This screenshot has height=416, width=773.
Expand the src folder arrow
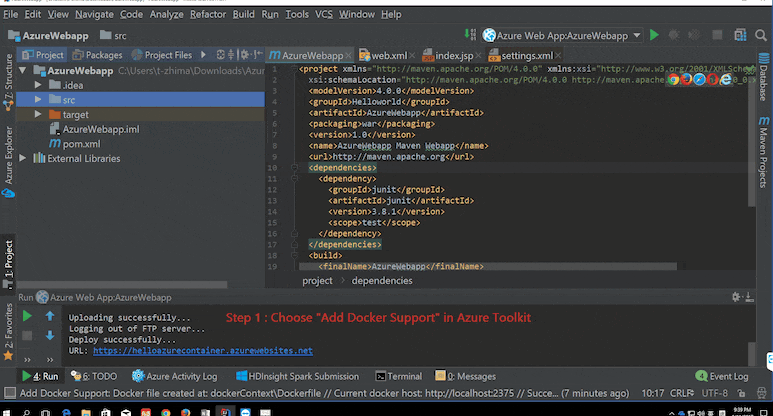coord(38,100)
